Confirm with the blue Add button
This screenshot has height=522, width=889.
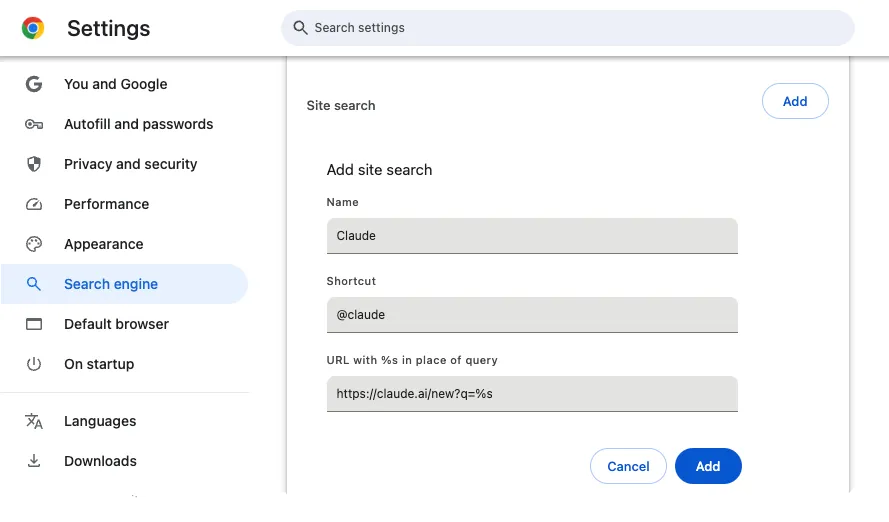point(708,466)
